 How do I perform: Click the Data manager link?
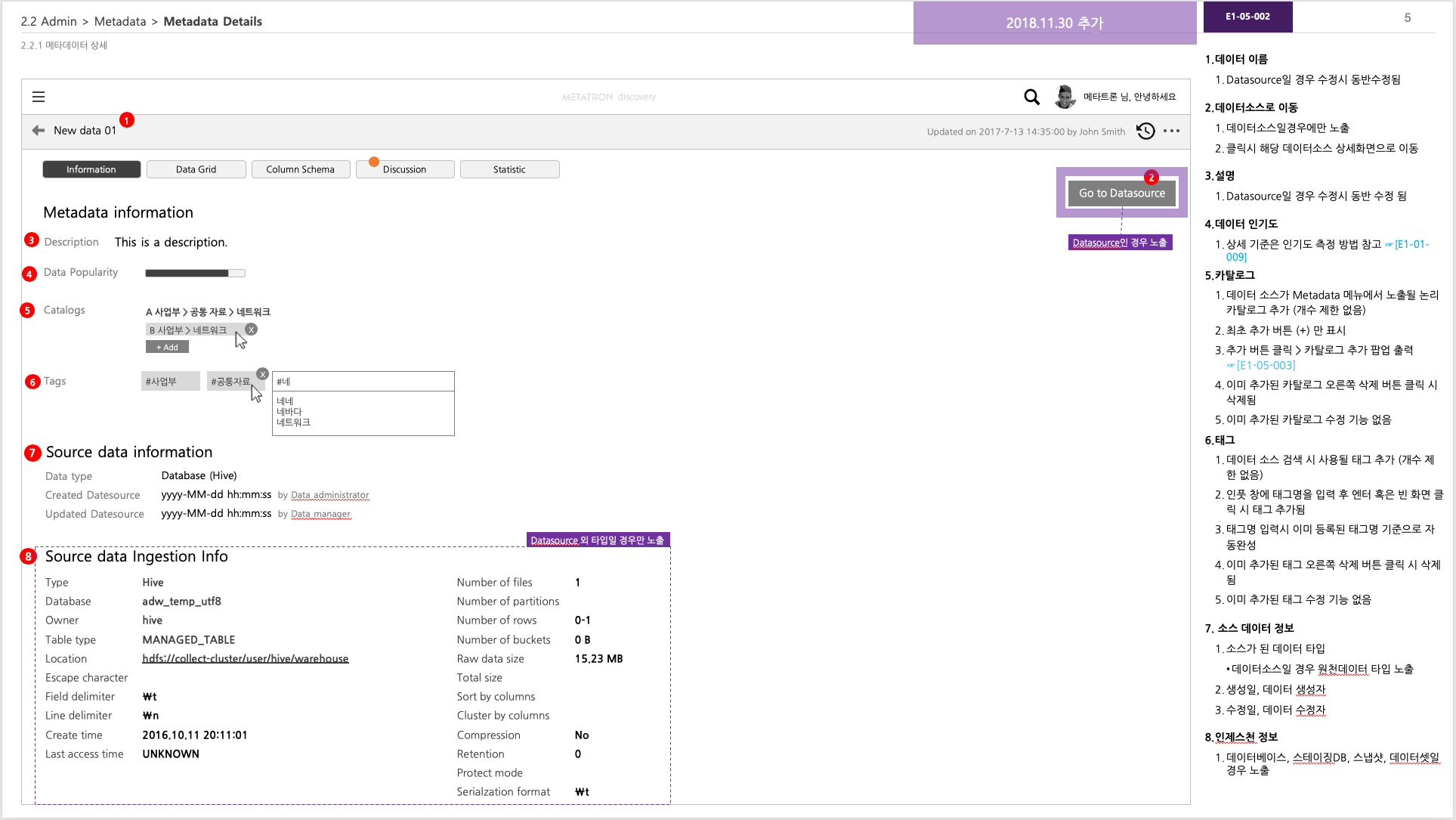pos(321,515)
